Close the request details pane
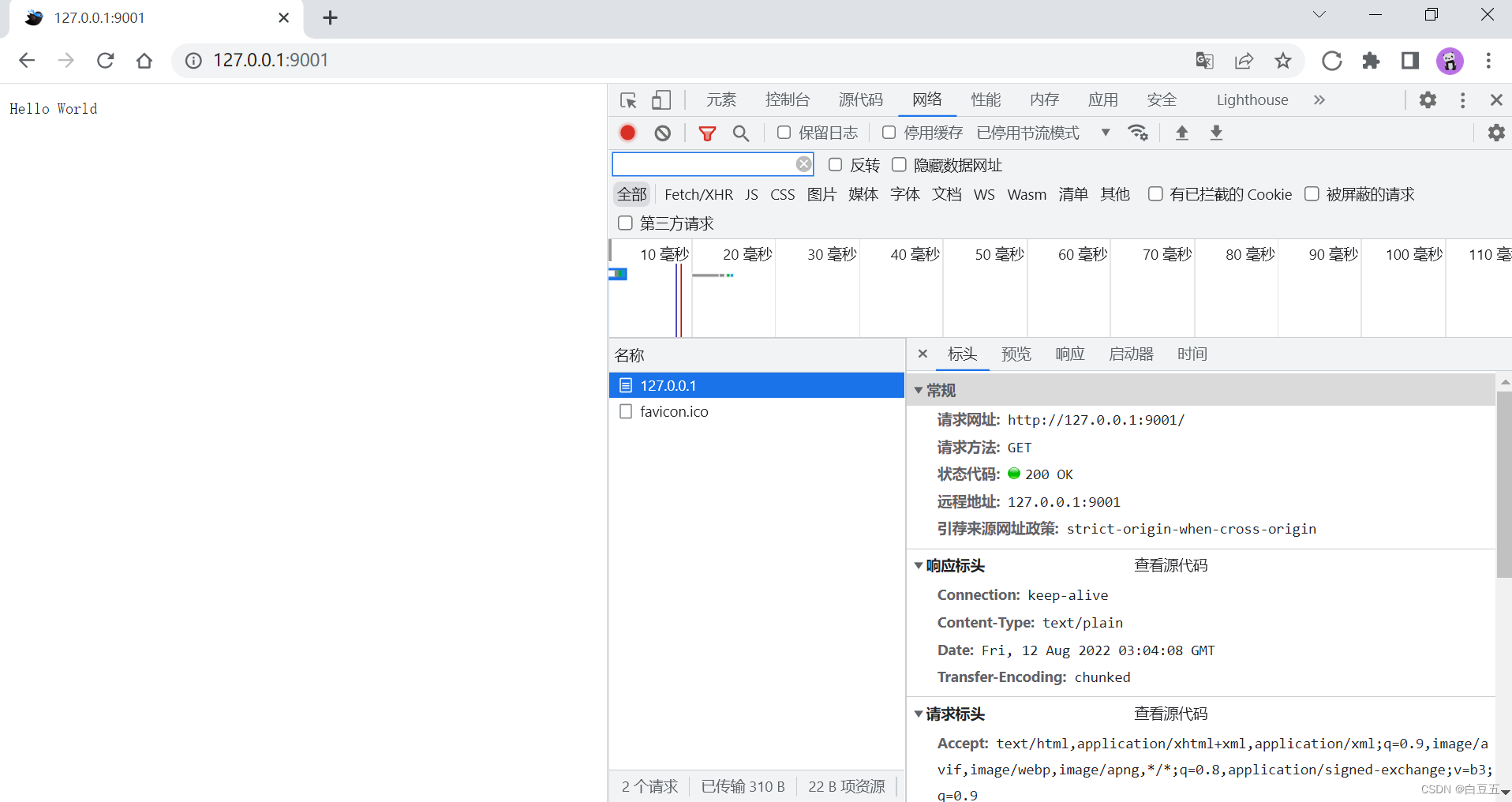 coord(923,354)
